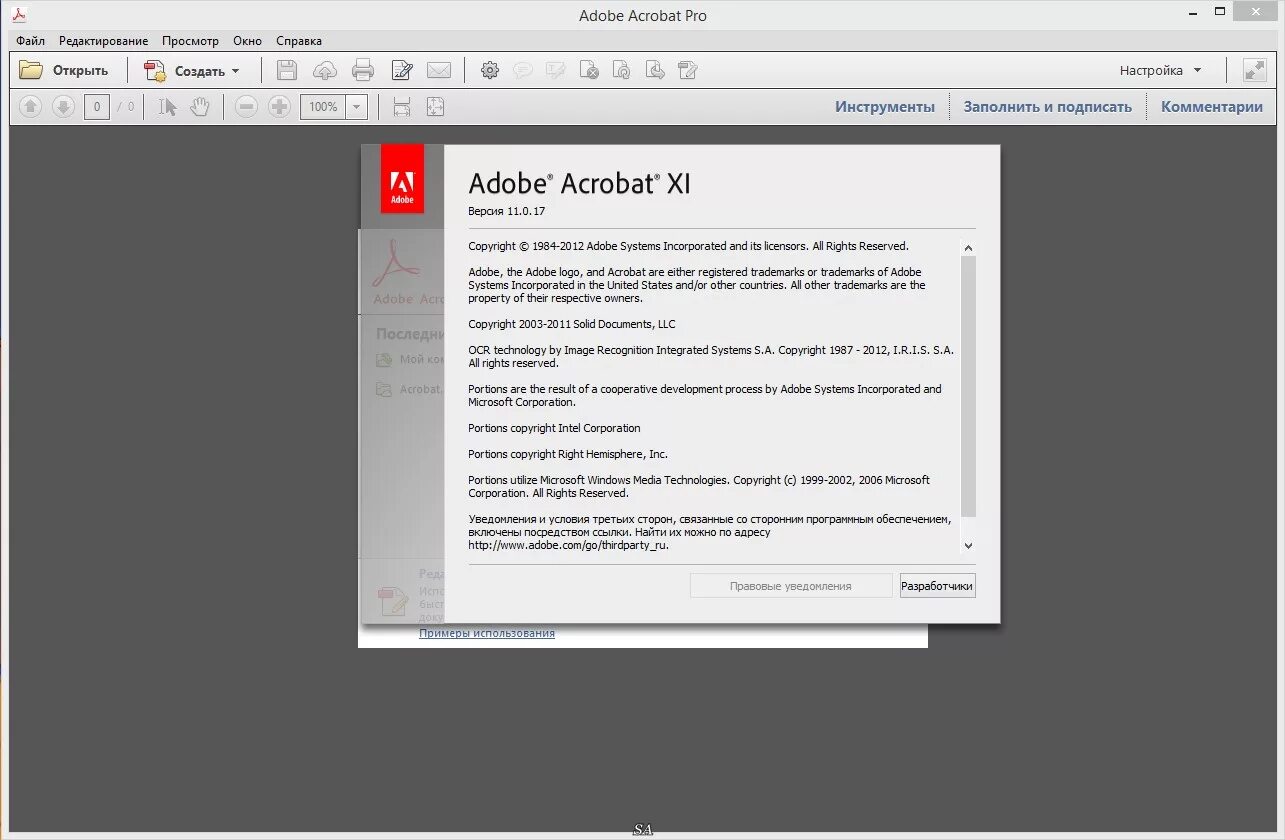This screenshot has height=840, width=1285.
Task: Click the delete page icon
Action: 589,70
